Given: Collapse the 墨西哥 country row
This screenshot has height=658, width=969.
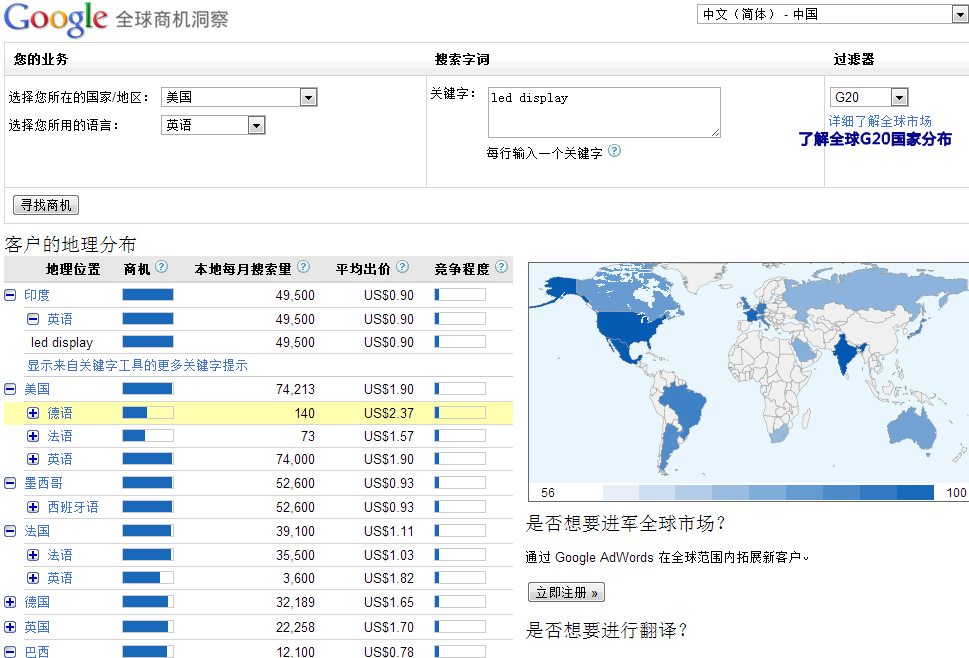Looking at the screenshot, I should 10,483.
